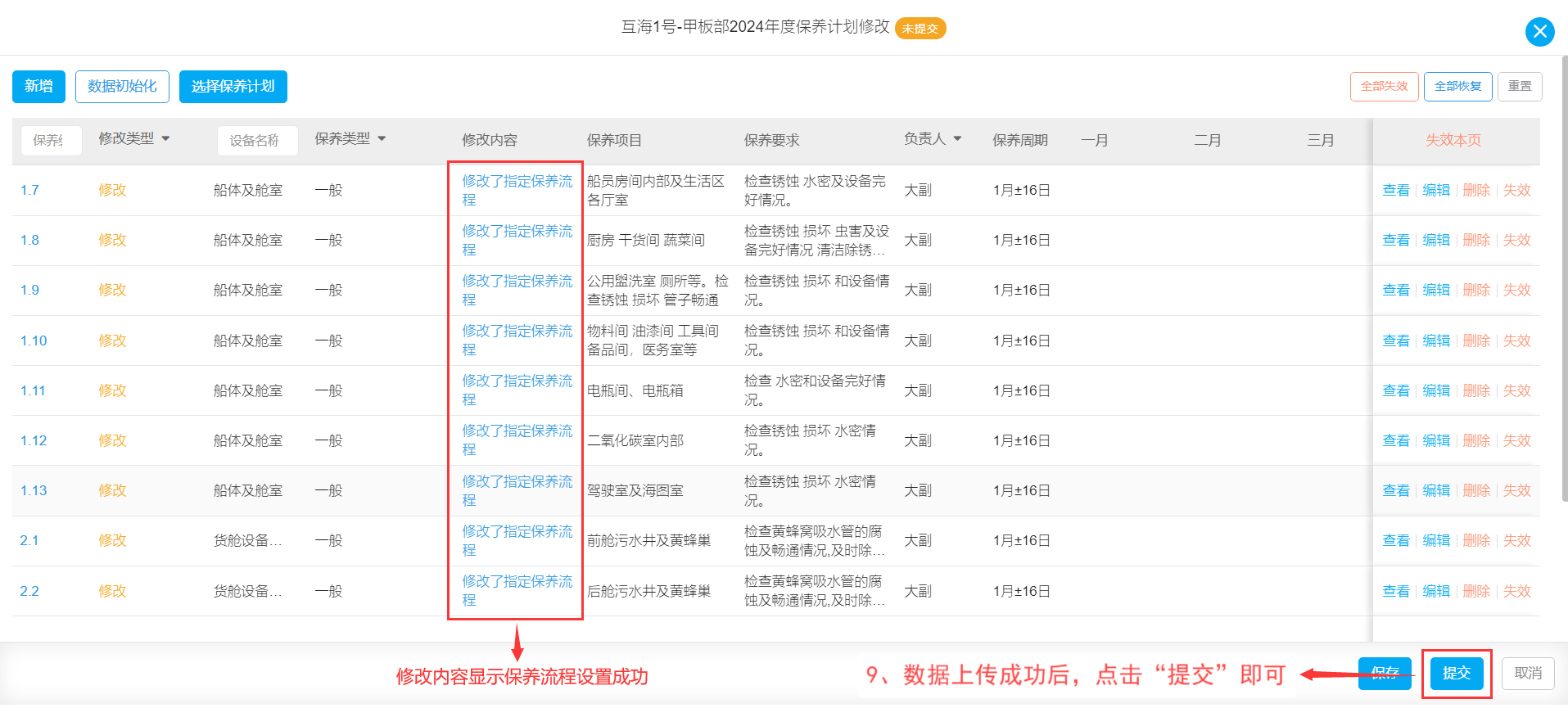
Task: Click 编辑 for row 1.12
Action: coord(1436,440)
